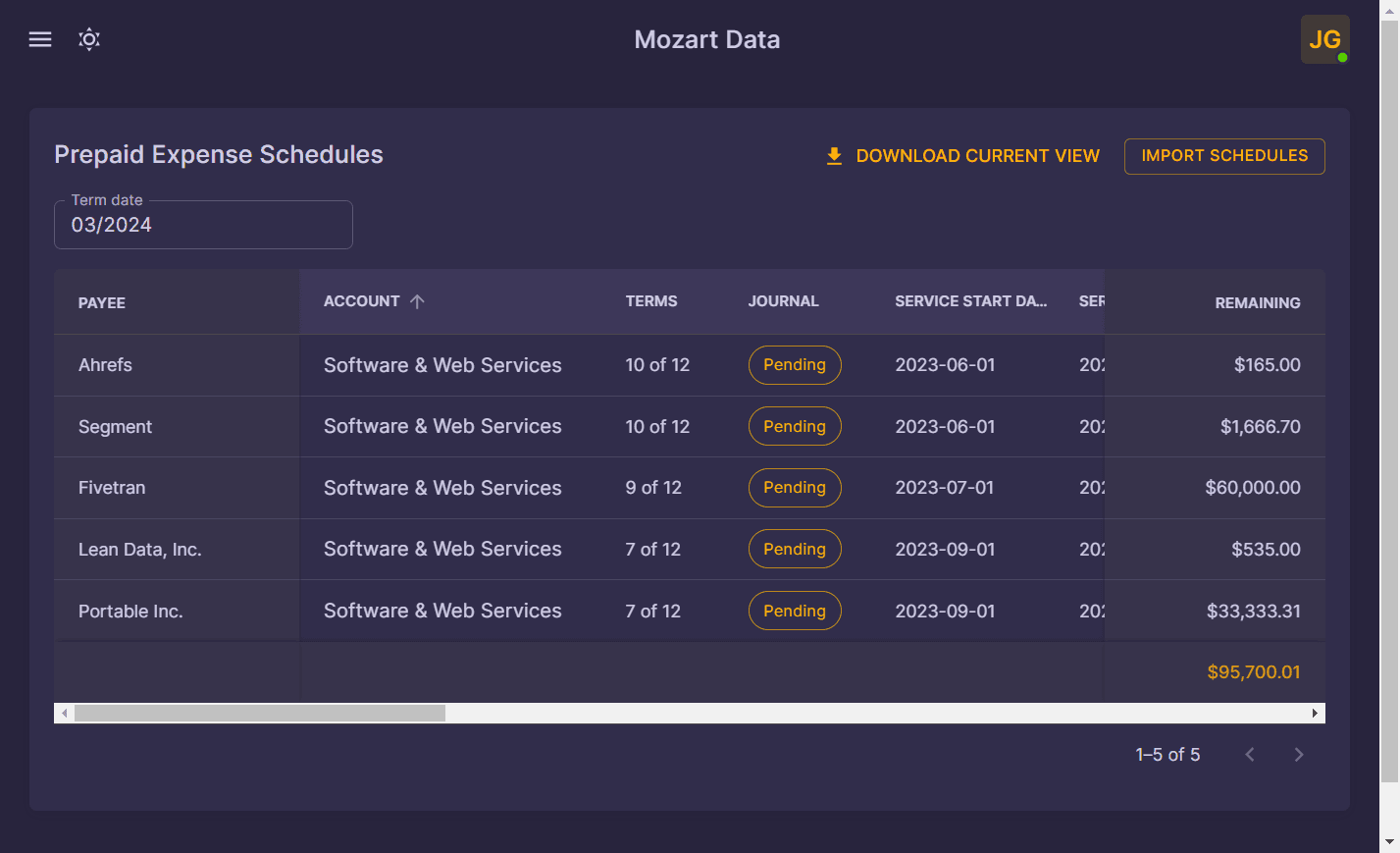Toggle the theme brightness icon
Viewport: 1400px width, 853px height.
click(x=88, y=39)
